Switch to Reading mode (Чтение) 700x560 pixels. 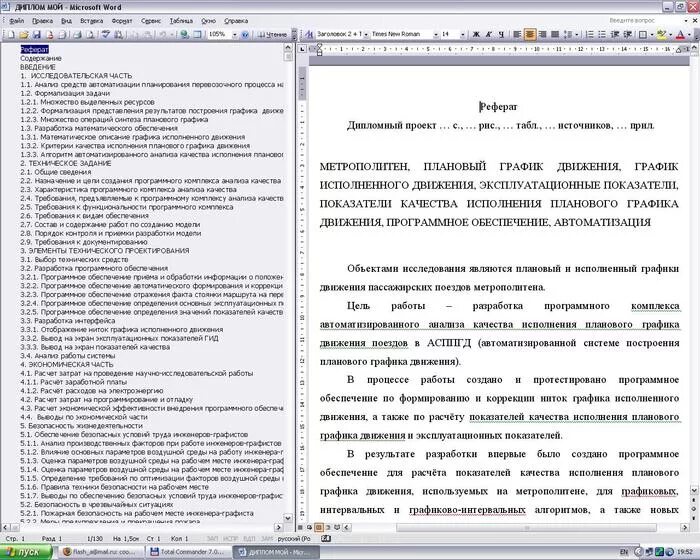[272, 34]
